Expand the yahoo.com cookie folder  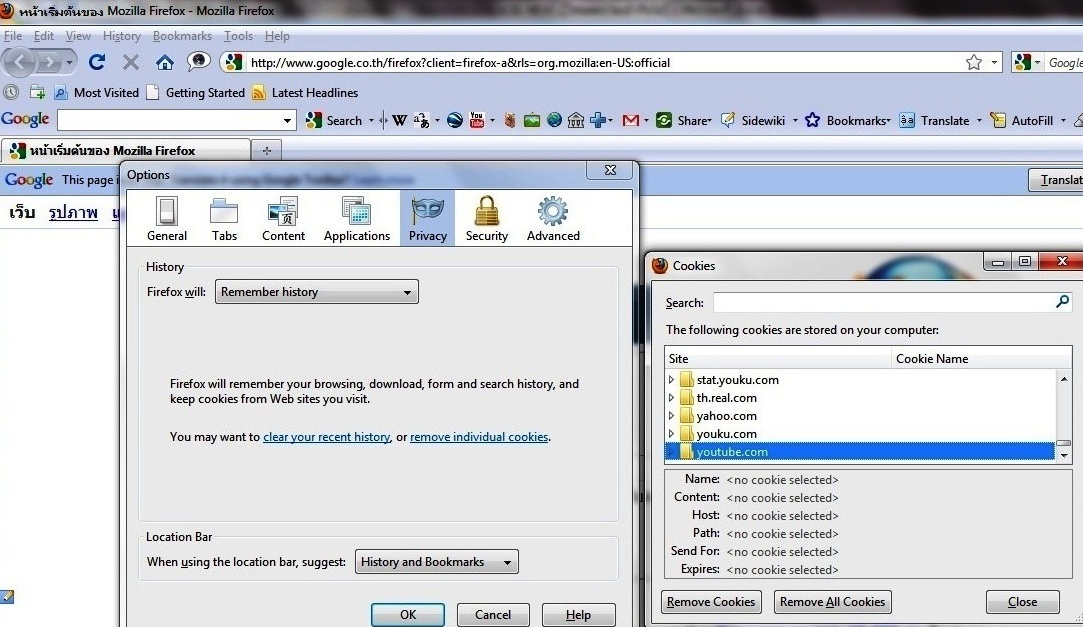pyautogui.click(x=671, y=416)
